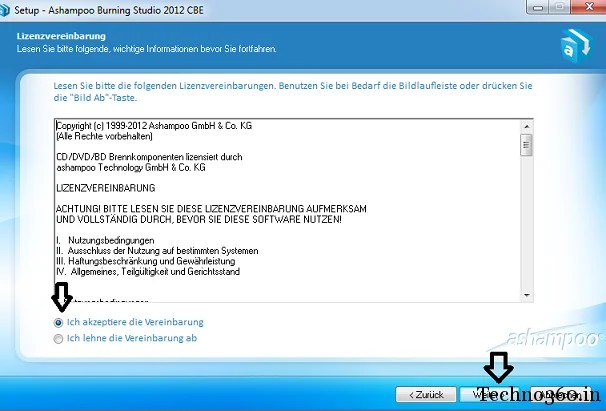Click the 'I. Nutzungsbedingungen' line
Viewport: 606px width, 411px height.
(x=106, y=240)
